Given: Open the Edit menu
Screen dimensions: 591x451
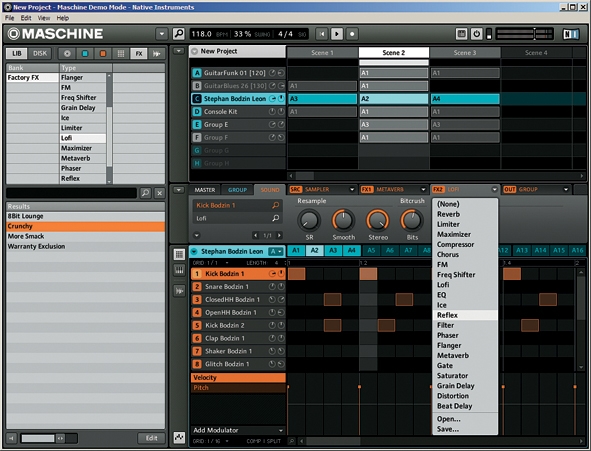Looking at the screenshot, I should [x=26, y=18].
